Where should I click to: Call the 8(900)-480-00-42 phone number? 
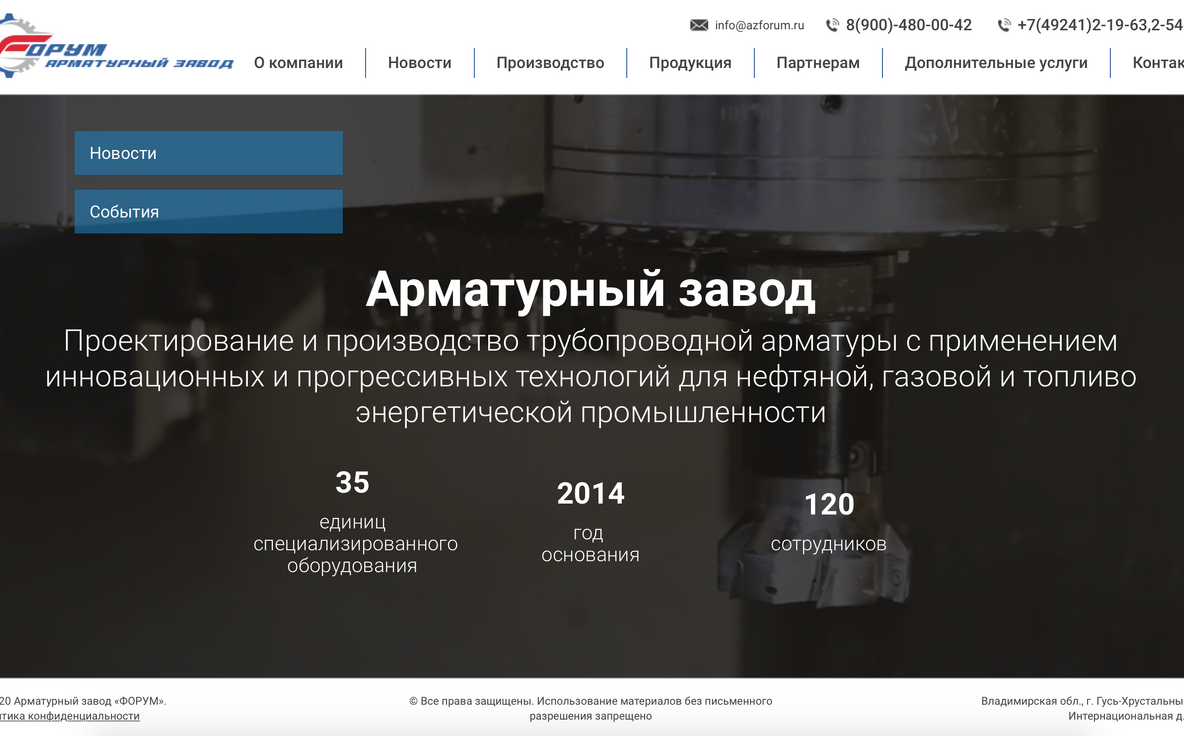click(x=908, y=25)
